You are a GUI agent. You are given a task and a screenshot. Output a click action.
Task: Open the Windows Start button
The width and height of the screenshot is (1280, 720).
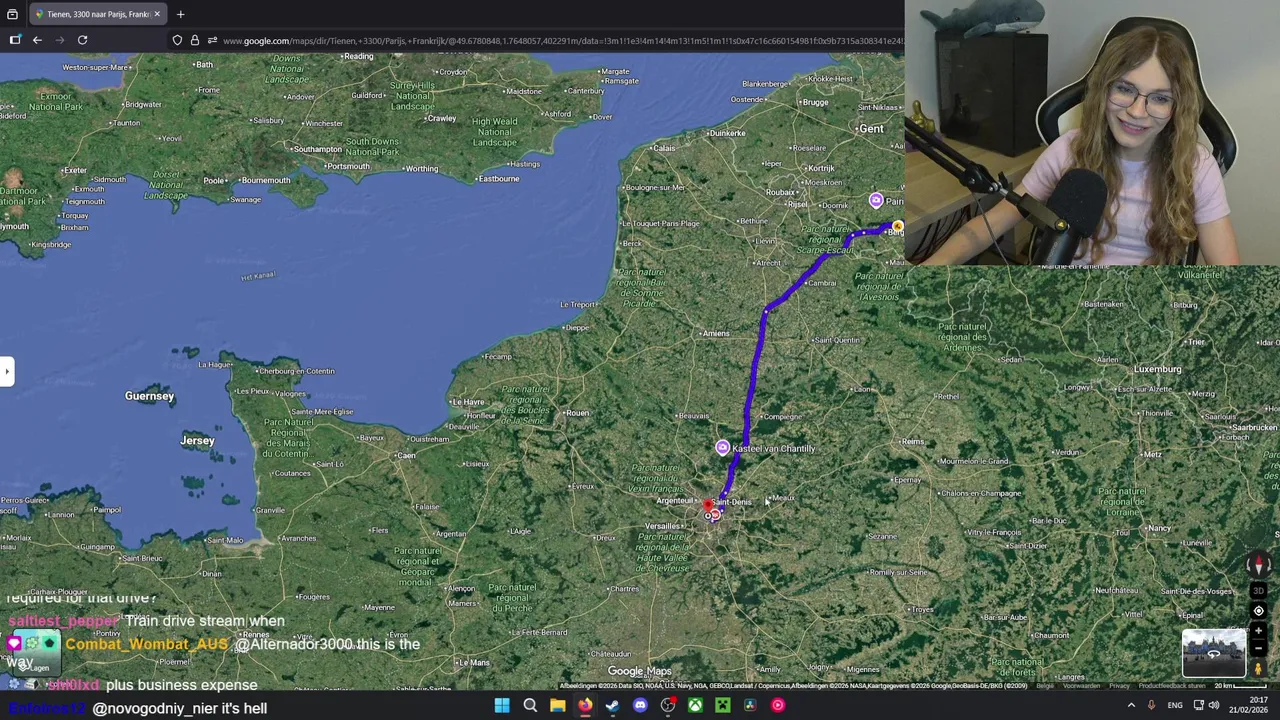[502, 705]
